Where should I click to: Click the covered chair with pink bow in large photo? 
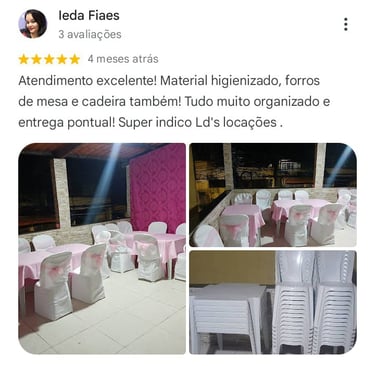[x=53, y=283]
